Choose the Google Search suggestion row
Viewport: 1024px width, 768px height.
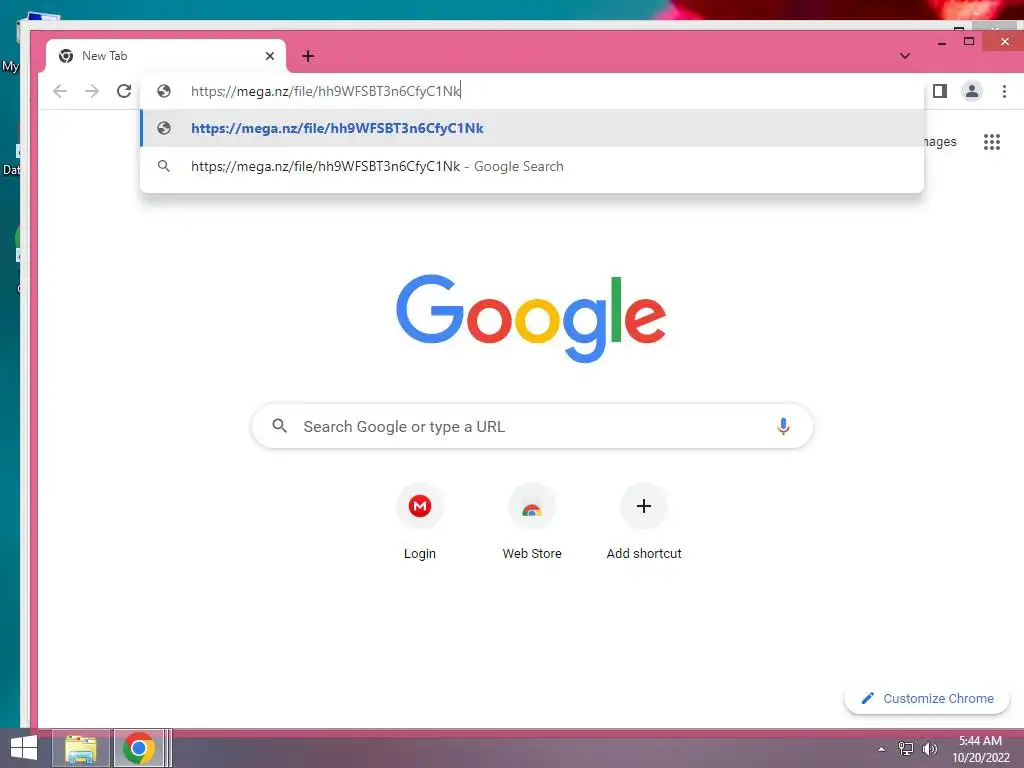click(532, 167)
